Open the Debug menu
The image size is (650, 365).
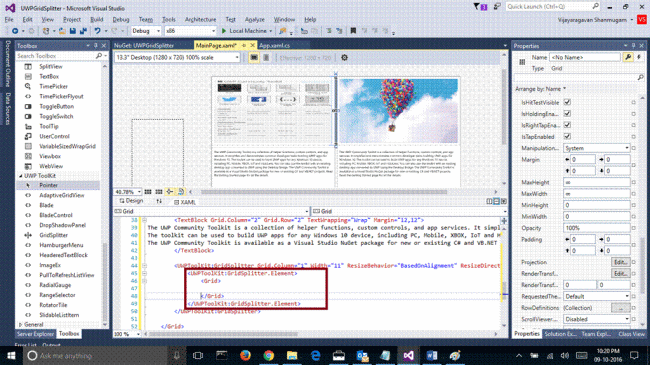tap(121, 19)
